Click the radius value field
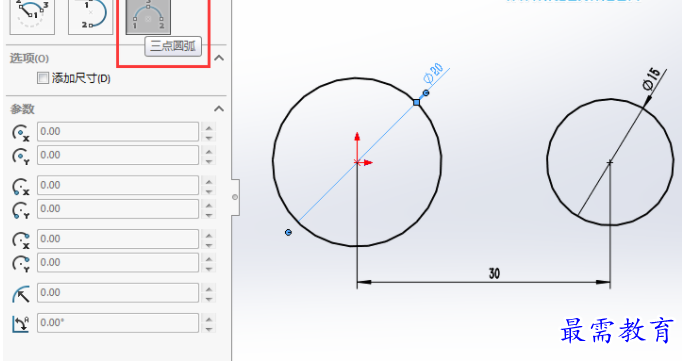 pos(118,292)
